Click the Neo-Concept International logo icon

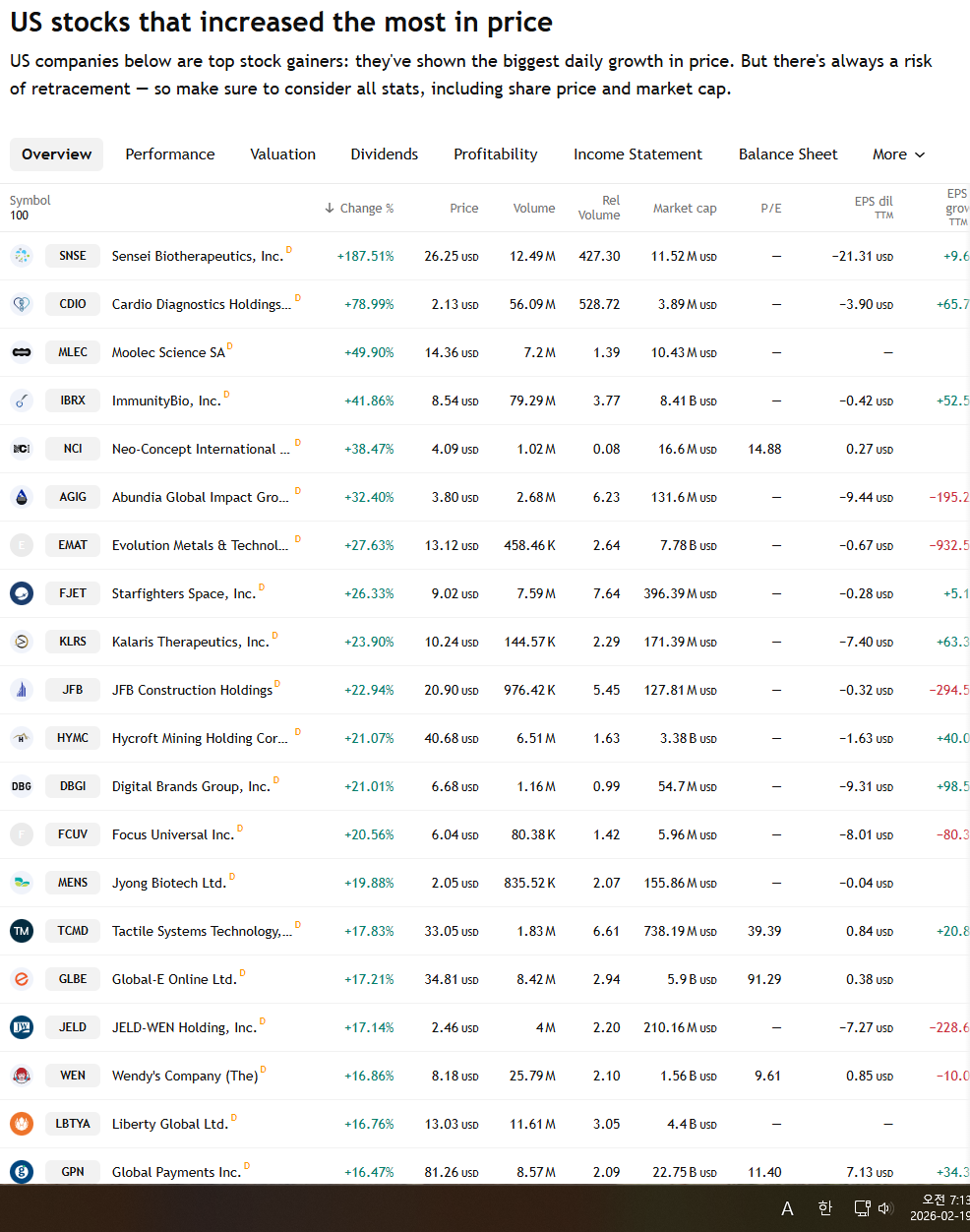(22, 449)
